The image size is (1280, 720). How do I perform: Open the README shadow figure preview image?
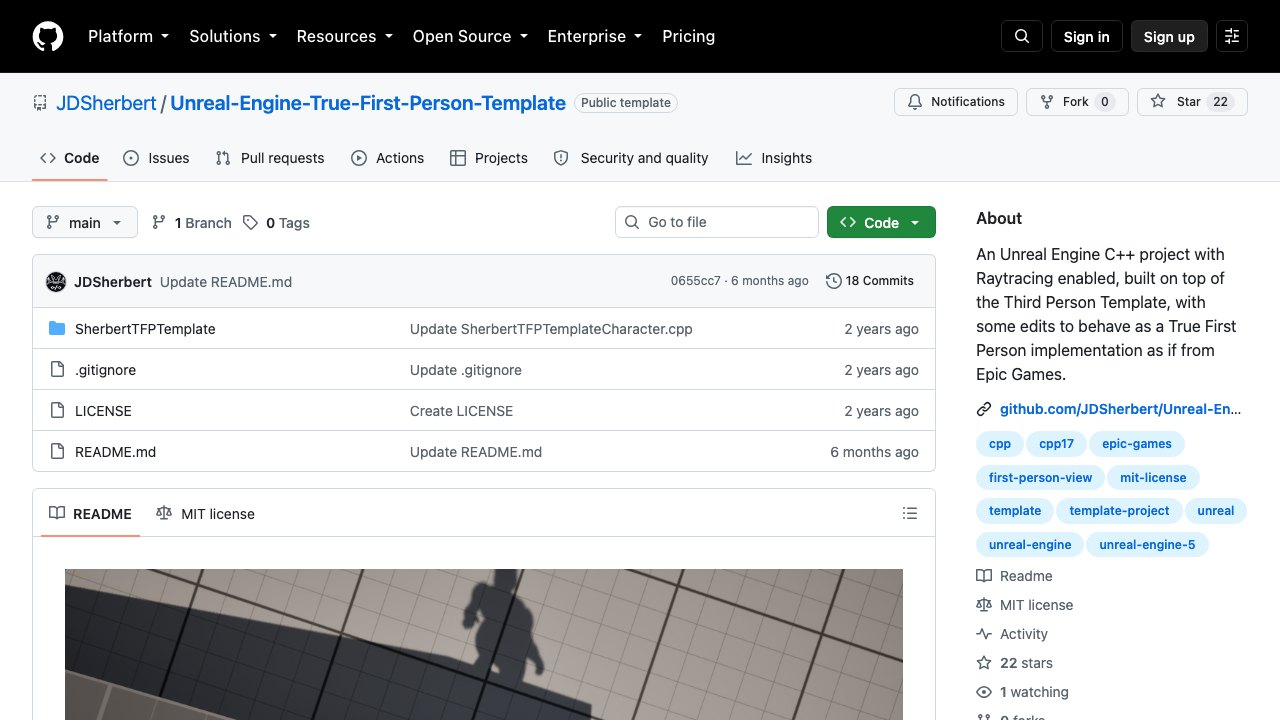pos(484,644)
